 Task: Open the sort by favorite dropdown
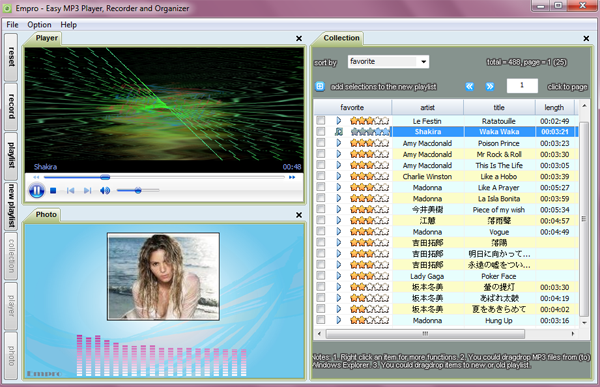388,62
